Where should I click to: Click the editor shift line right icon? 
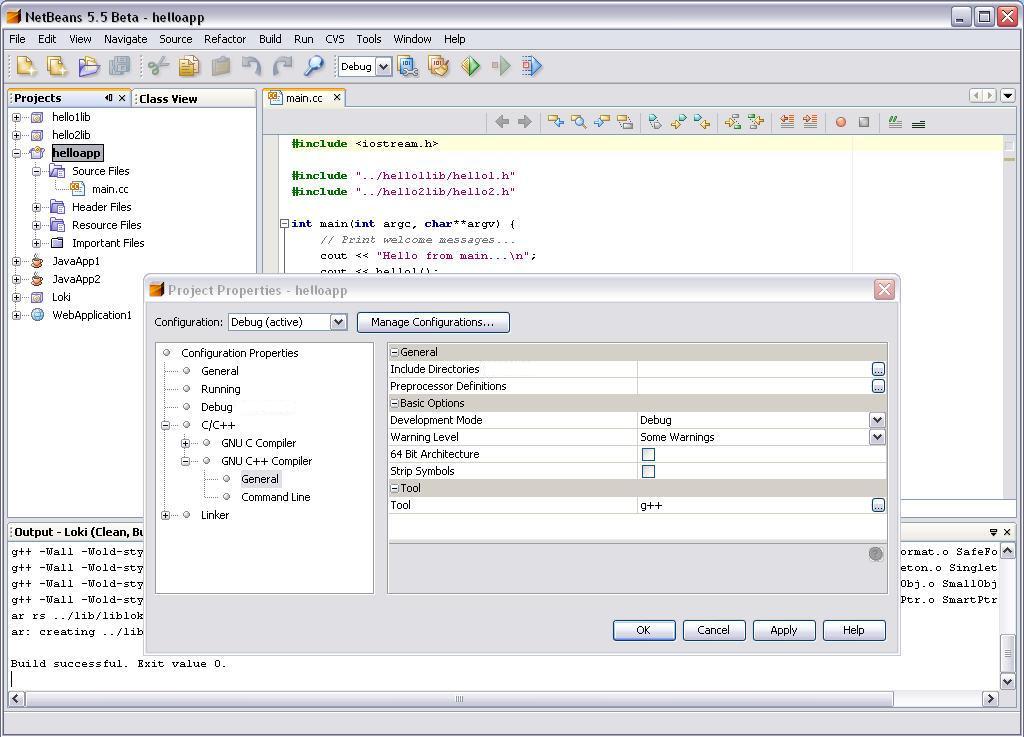pyautogui.click(x=810, y=121)
